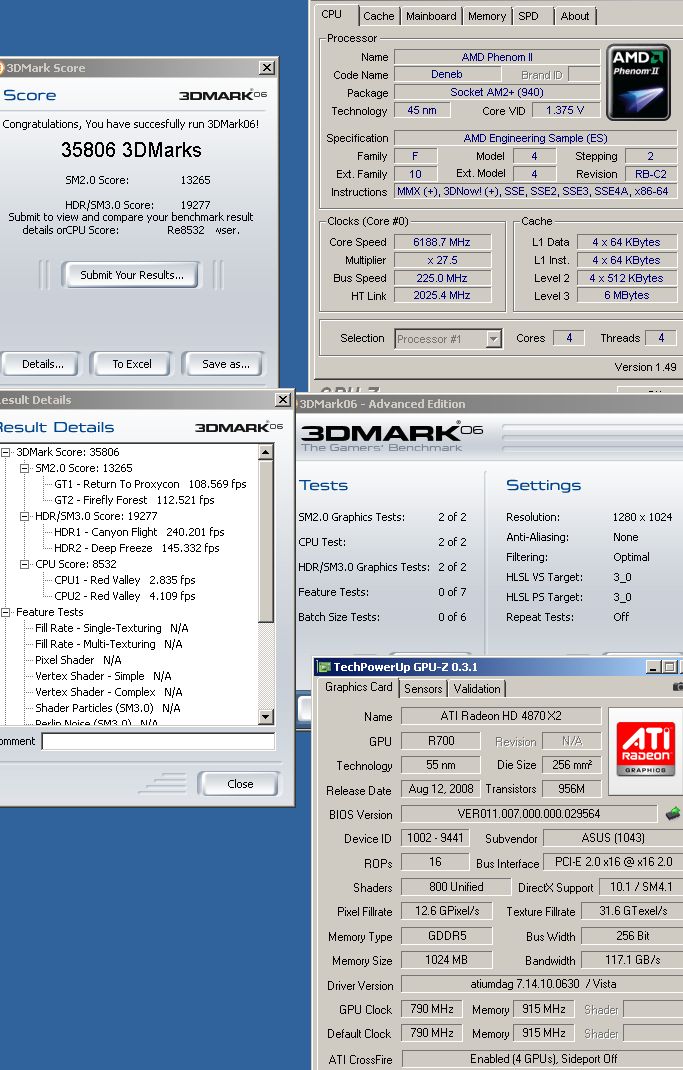Open the Processor #1 selection dropdown
The height and width of the screenshot is (1070, 683).
(x=493, y=339)
